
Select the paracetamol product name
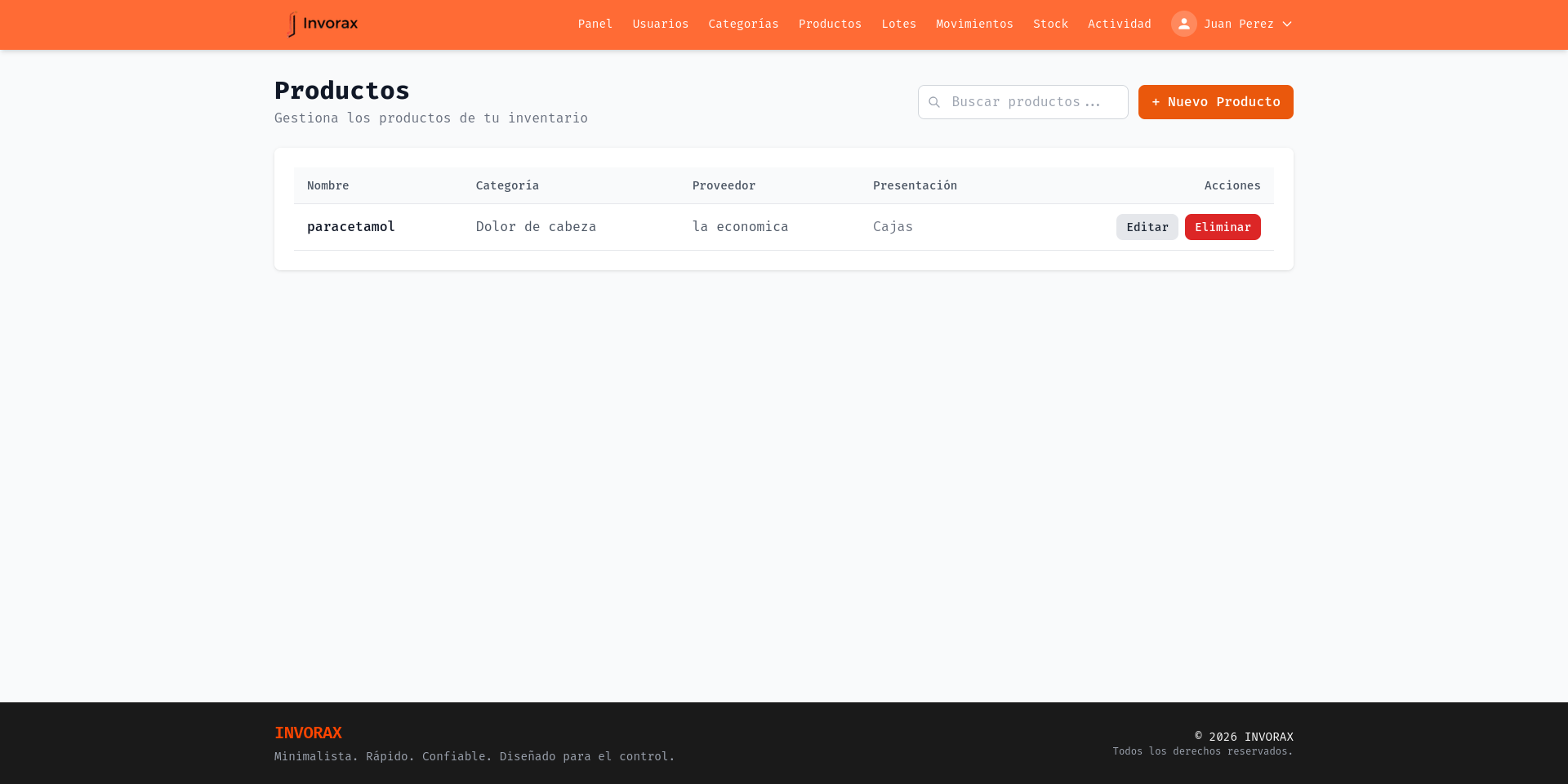click(350, 226)
